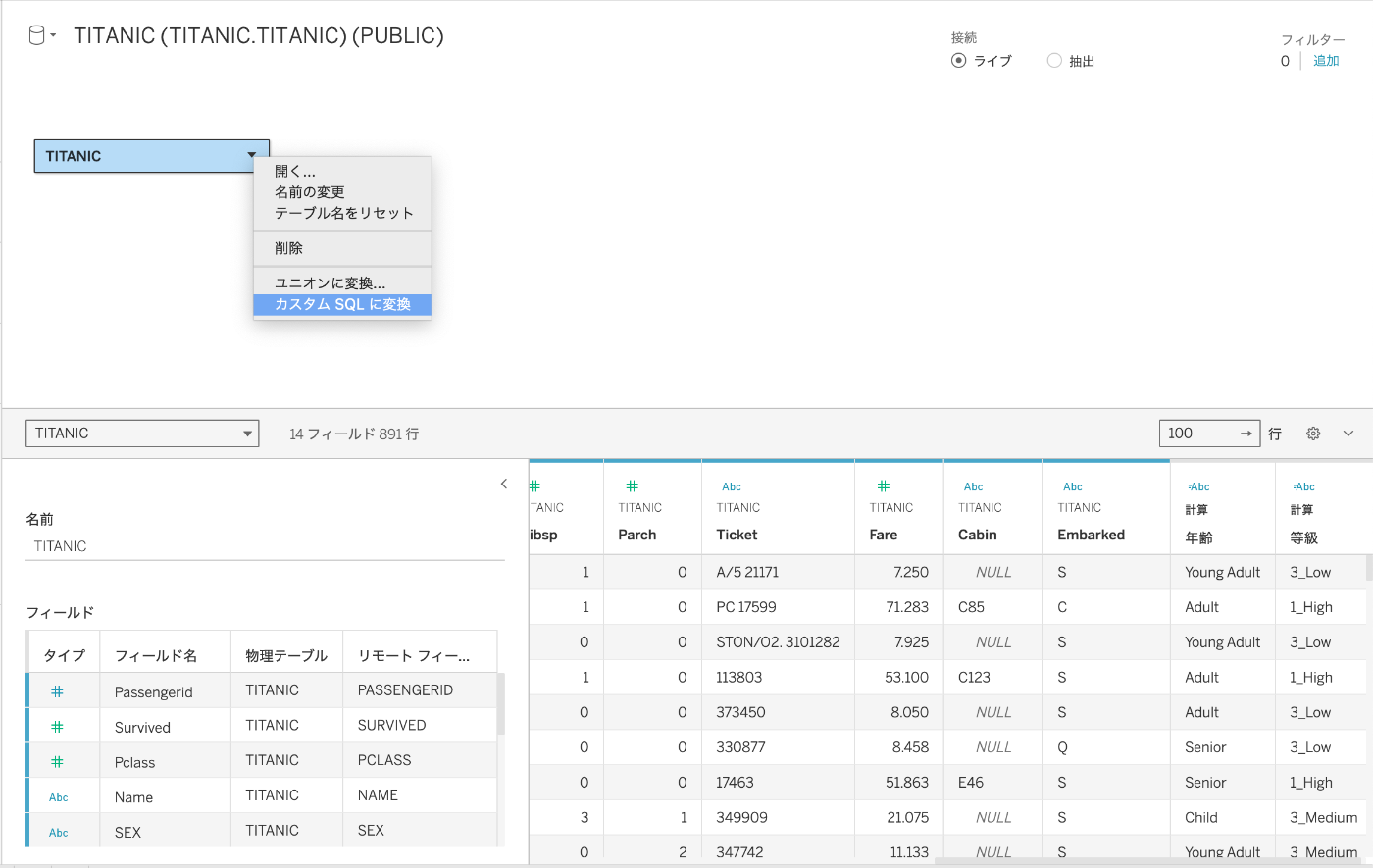Screen dimensions: 1373x868
Task: Click the number type icon of the Fare column
Action: (x=884, y=485)
